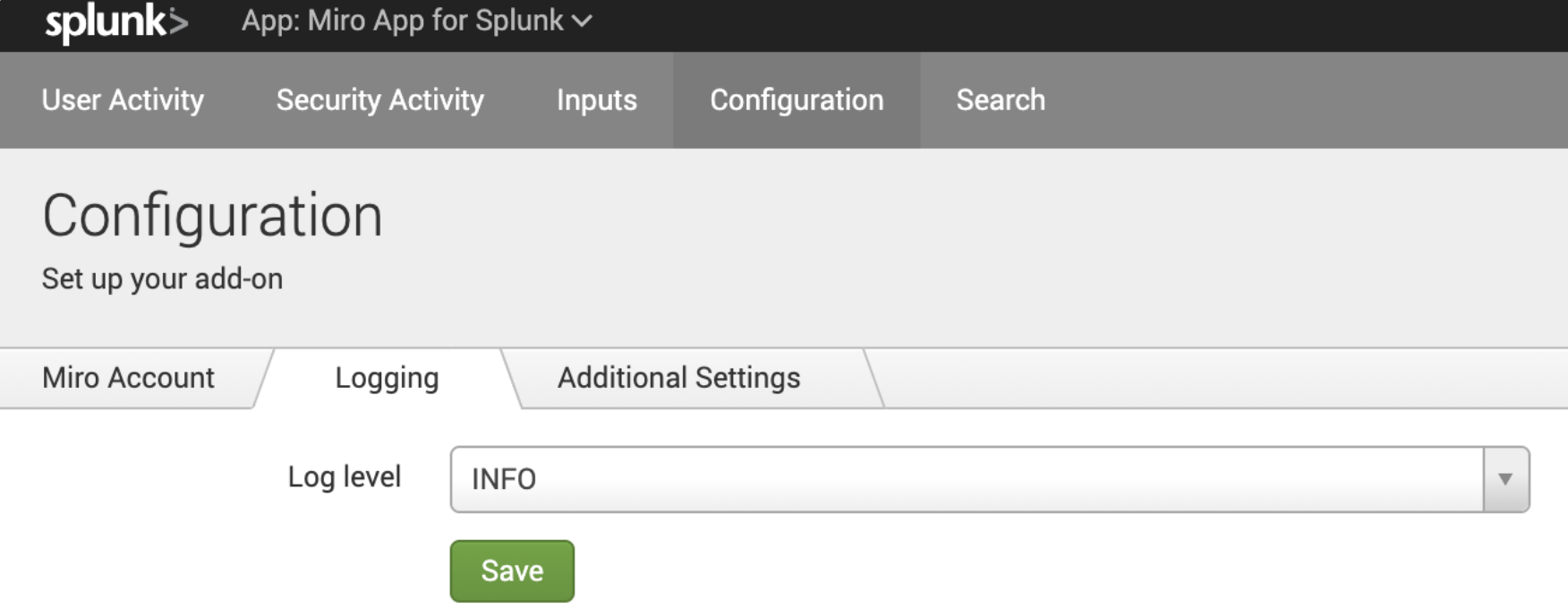Image resolution: width=1568 pixels, height=609 pixels.
Task: Click the chevron beside Miro App for Splunk
Action: click(583, 21)
